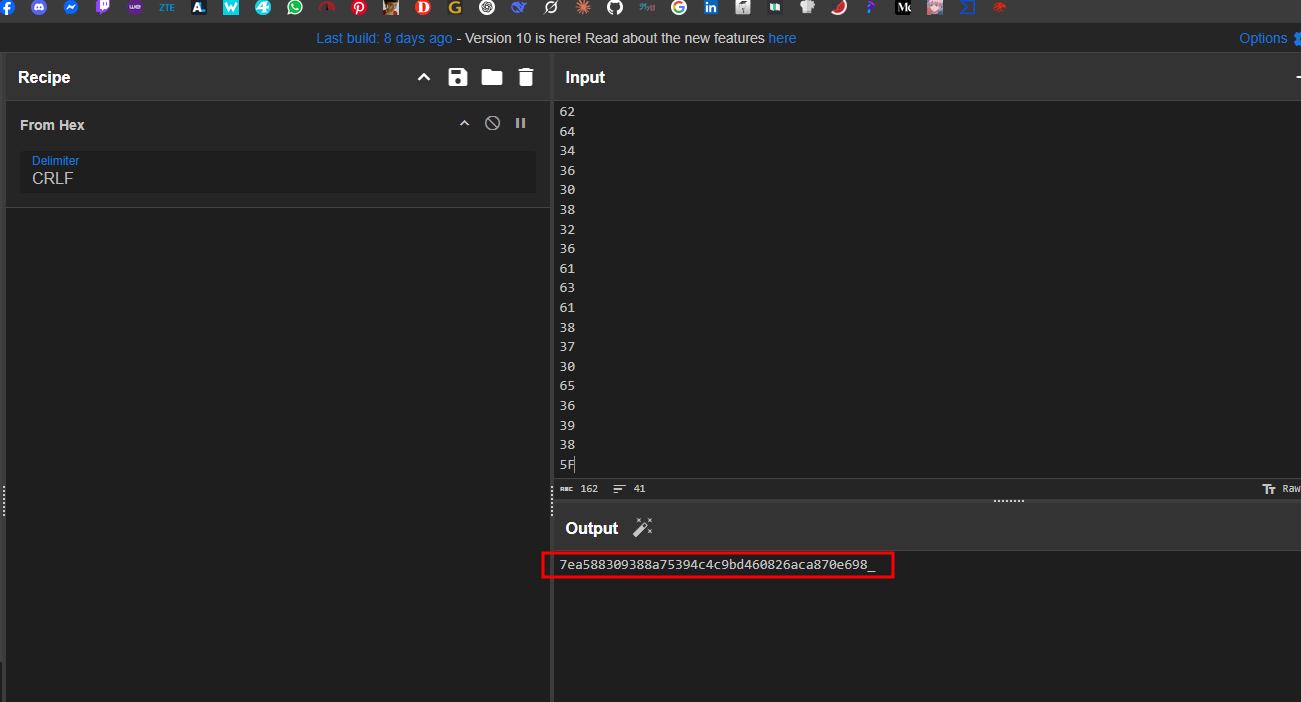The height and width of the screenshot is (702, 1301).
Task: Open the Load recipe folder icon
Action: coord(492,77)
